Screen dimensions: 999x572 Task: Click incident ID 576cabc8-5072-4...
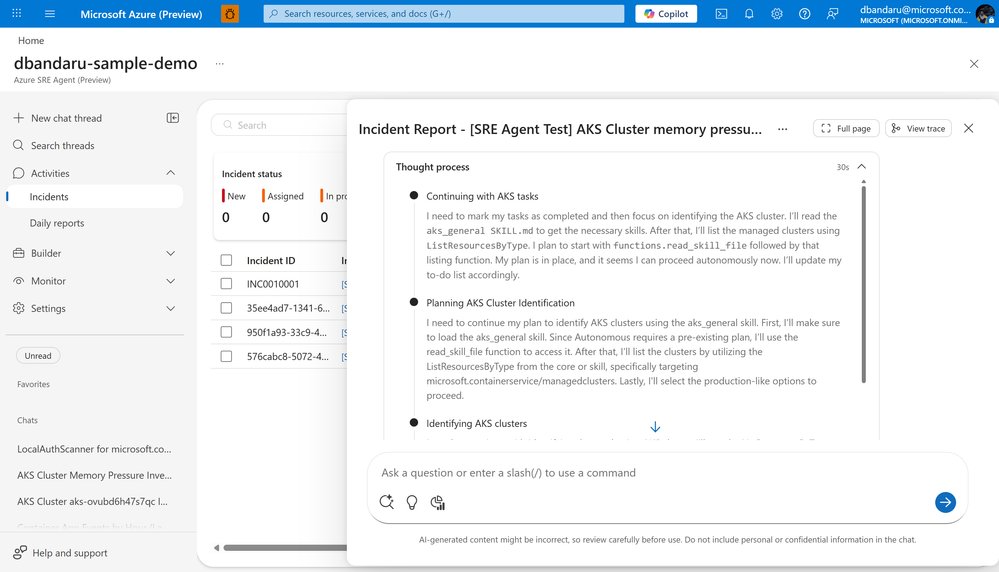[x=288, y=356]
